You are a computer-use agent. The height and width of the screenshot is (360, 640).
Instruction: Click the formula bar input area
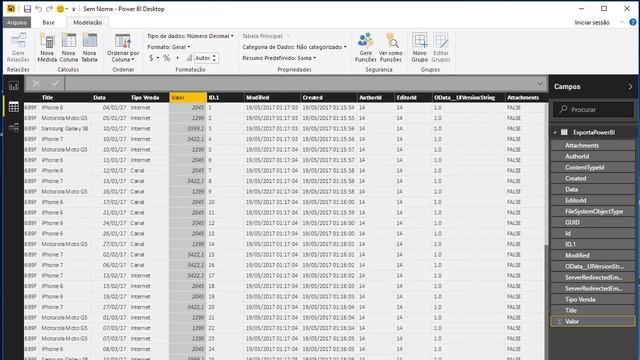click(x=300, y=84)
